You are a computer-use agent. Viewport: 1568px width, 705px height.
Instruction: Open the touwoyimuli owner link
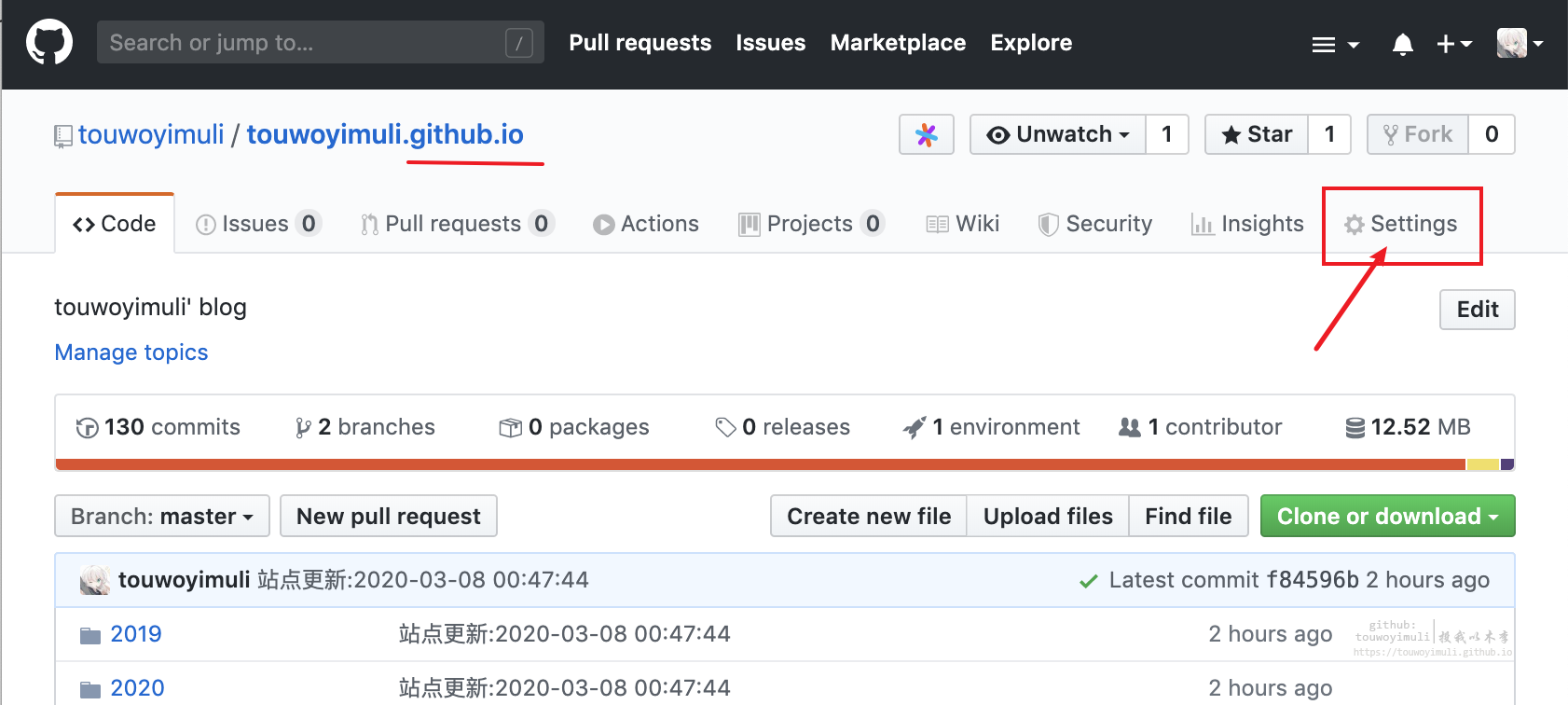pyautogui.click(x=151, y=134)
